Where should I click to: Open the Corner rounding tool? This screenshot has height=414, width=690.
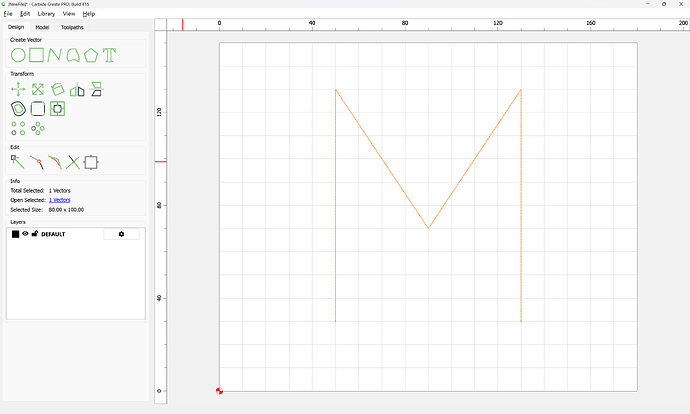click(38, 109)
